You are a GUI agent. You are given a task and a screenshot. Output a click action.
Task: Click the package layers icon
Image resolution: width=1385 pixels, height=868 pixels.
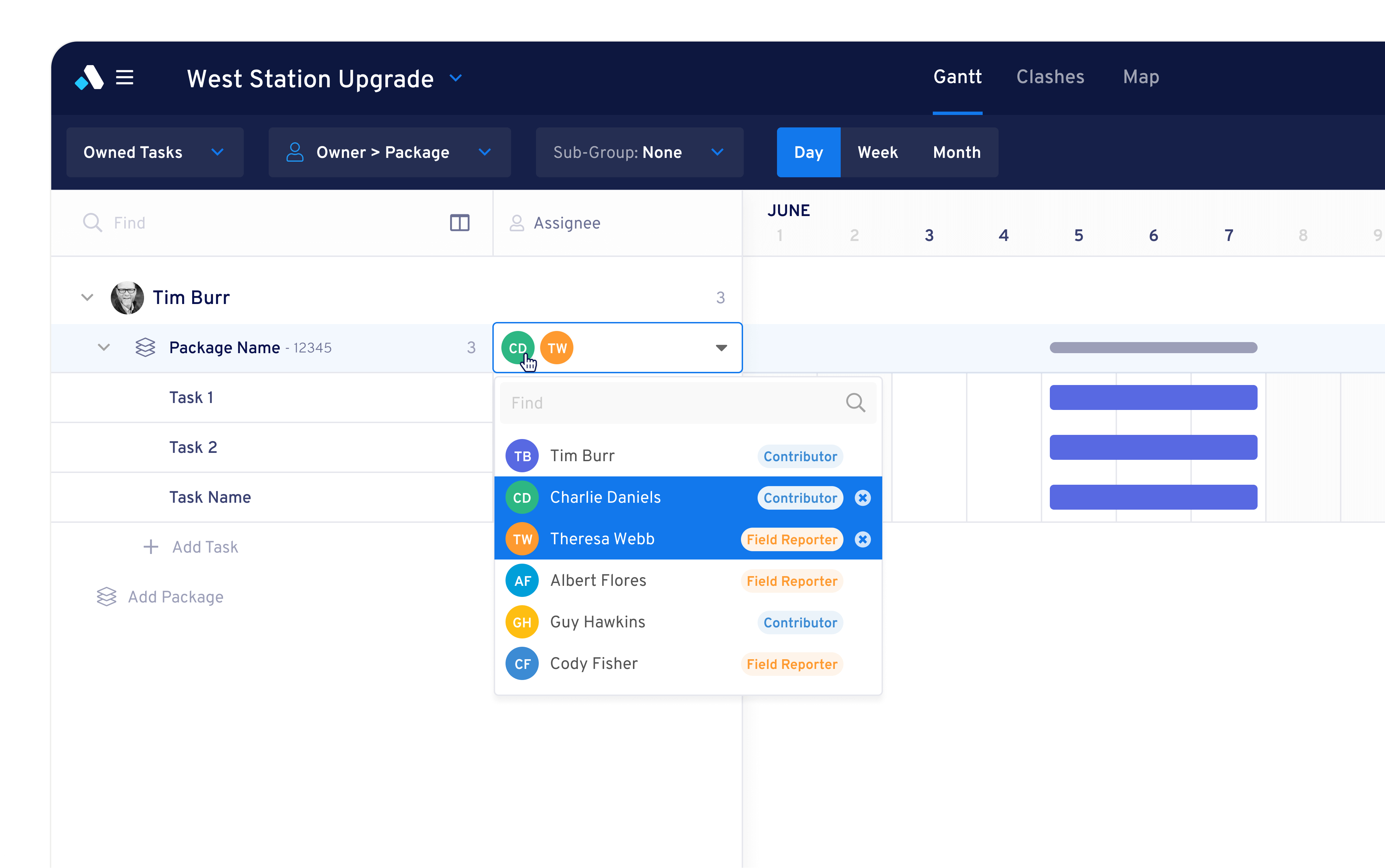click(x=145, y=347)
